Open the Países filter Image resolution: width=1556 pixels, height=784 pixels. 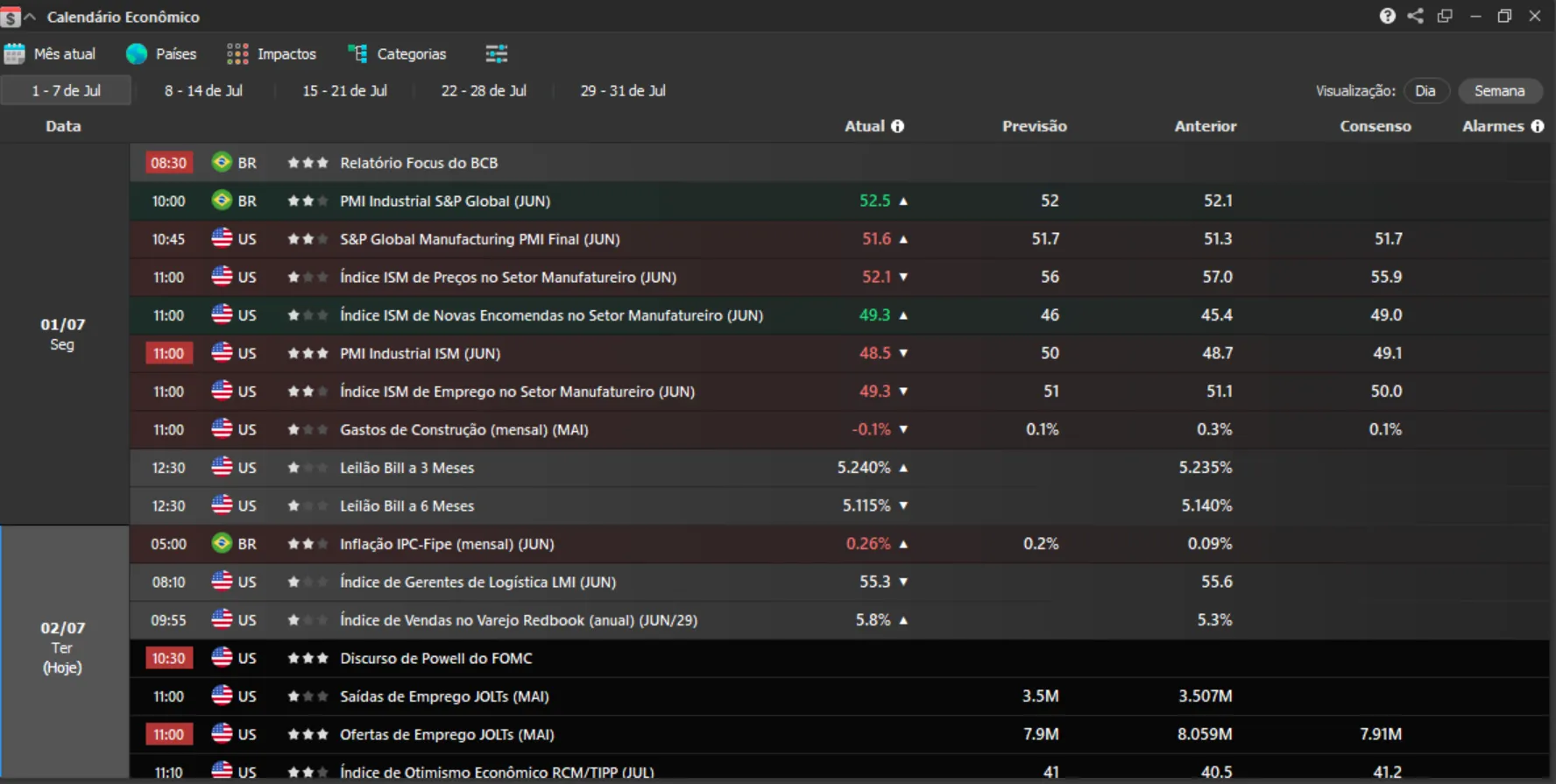[x=161, y=54]
